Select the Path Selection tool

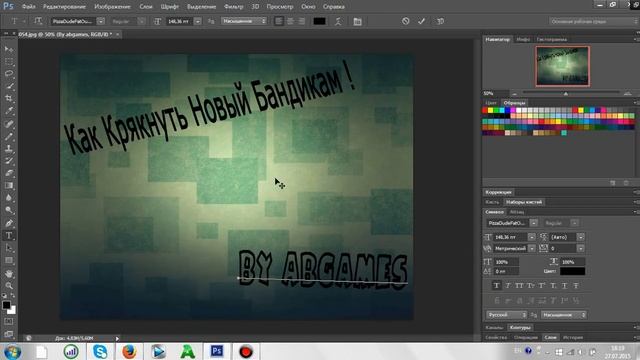click(9, 248)
